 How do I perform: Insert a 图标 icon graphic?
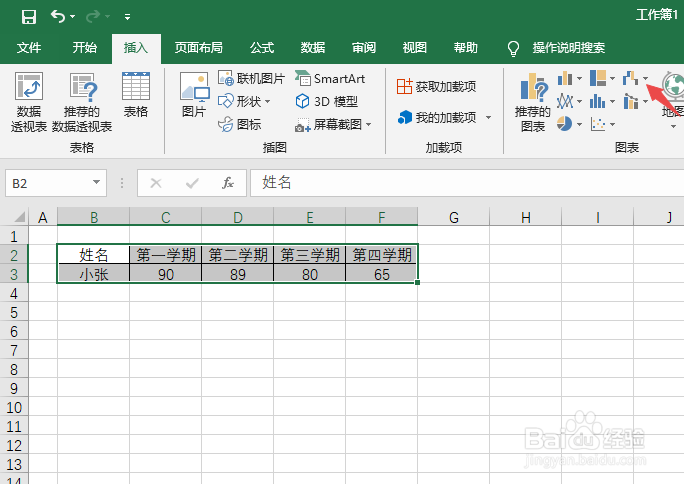(239, 125)
